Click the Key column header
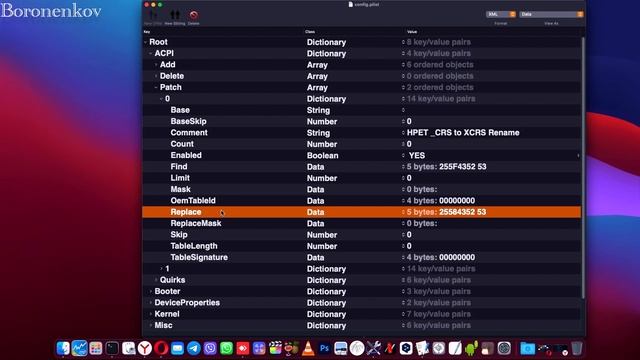The image size is (640, 360). [x=147, y=31]
